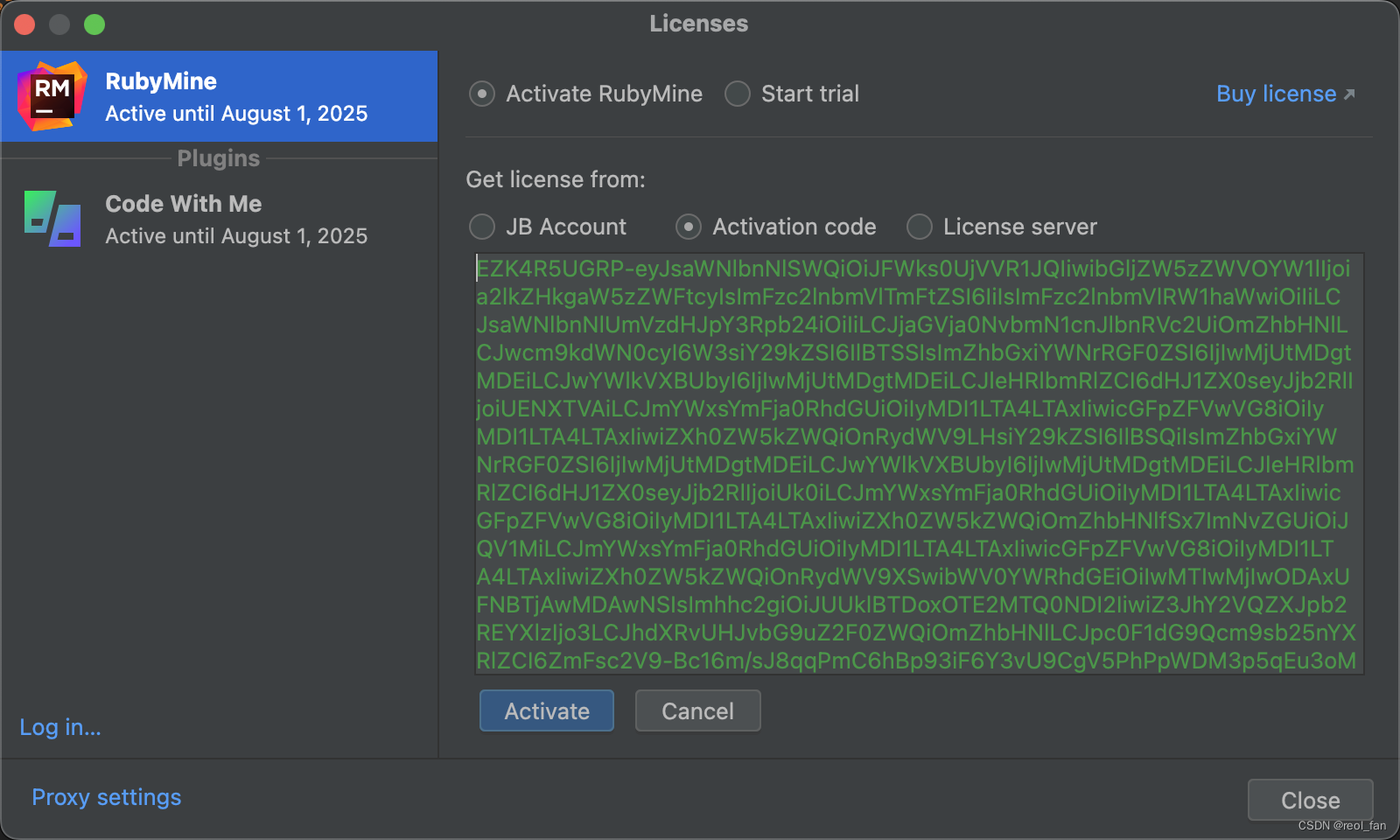
Task: Click the activation code line starting 'EZK4R5UGRP-'
Action: click(x=913, y=269)
